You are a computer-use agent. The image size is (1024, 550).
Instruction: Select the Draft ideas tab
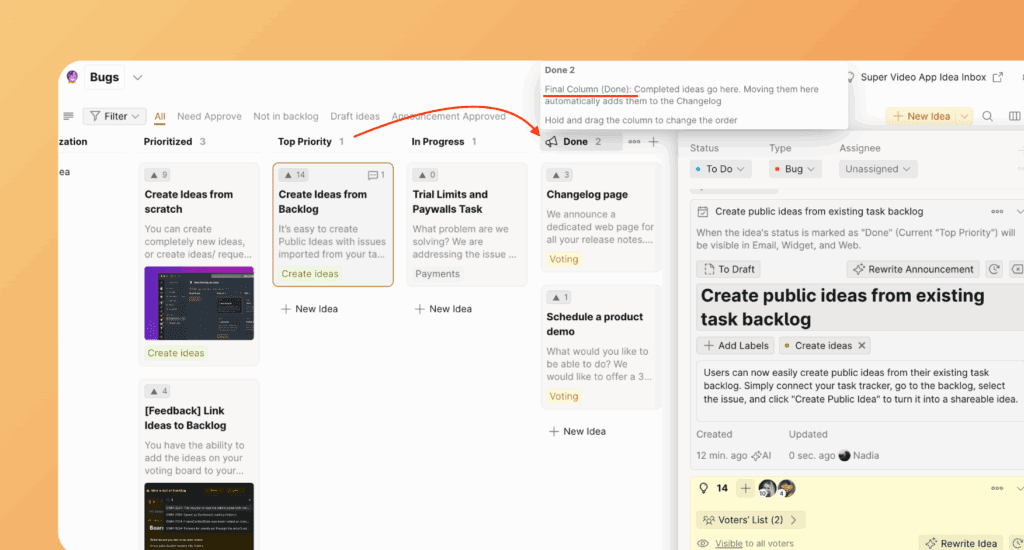(x=355, y=117)
